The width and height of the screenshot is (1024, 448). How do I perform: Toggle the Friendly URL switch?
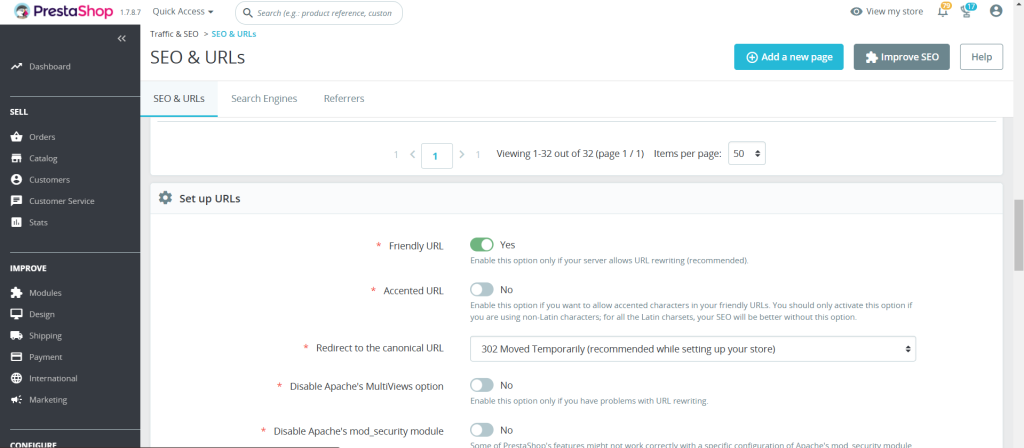(x=482, y=245)
